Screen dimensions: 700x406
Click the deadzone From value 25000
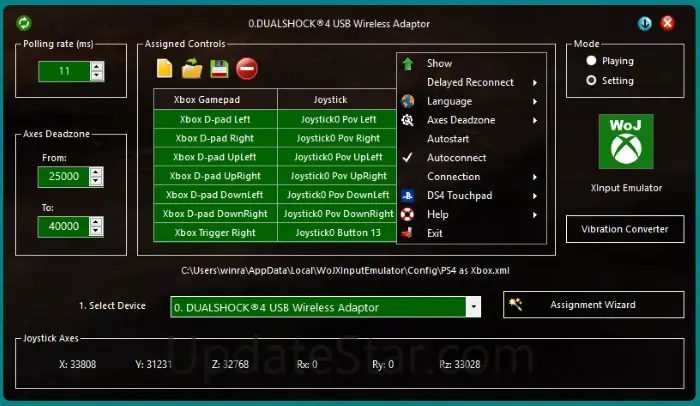pos(64,176)
